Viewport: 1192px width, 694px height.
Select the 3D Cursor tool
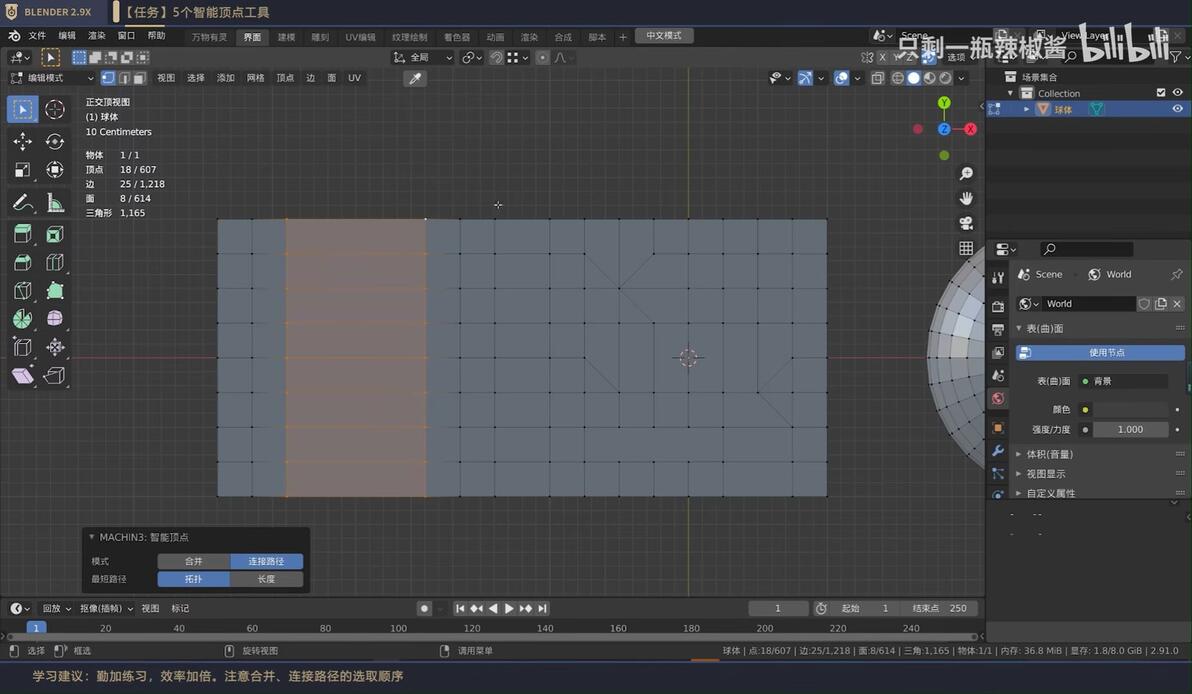point(55,109)
